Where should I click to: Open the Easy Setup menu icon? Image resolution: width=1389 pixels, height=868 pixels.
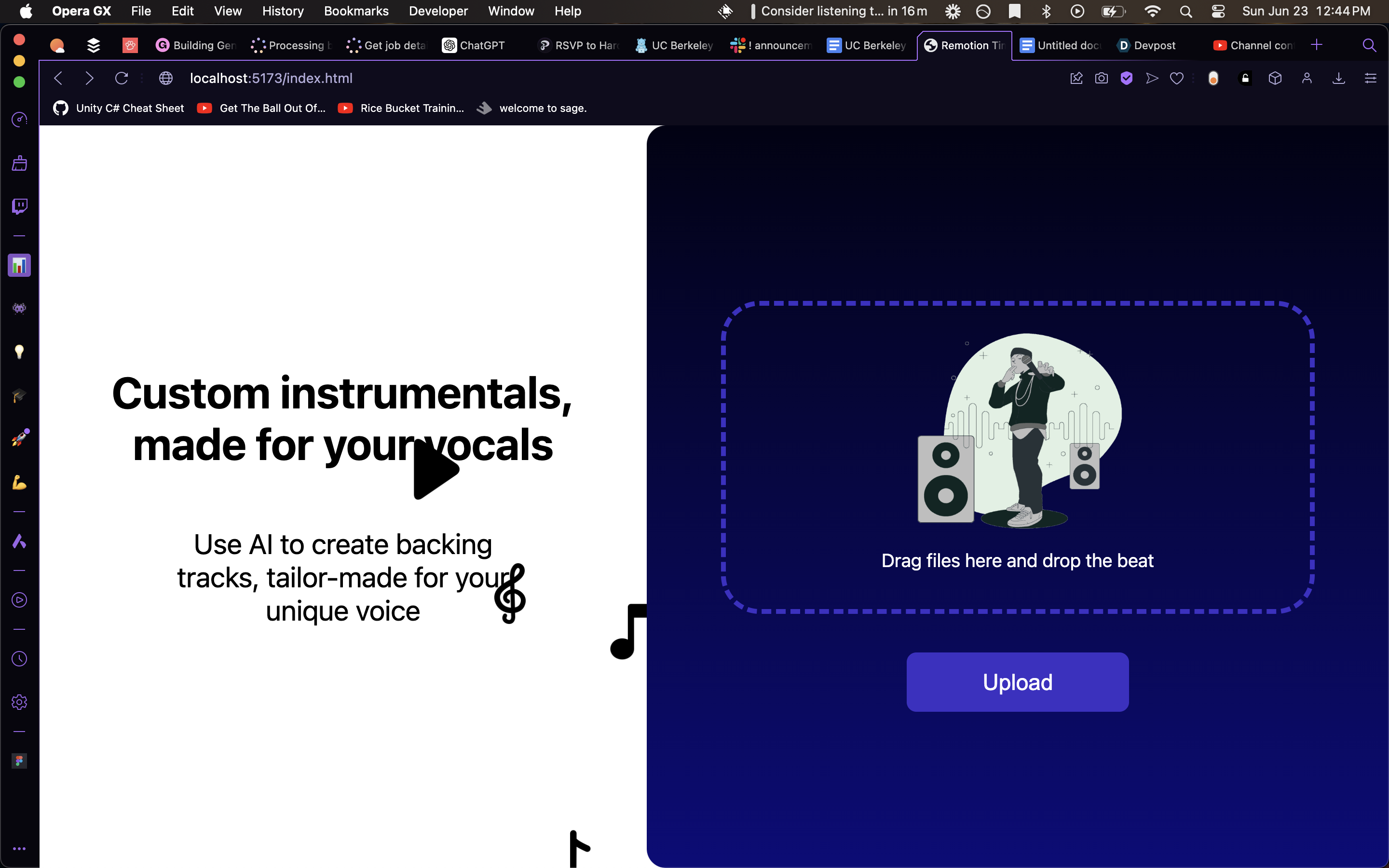(1370, 78)
